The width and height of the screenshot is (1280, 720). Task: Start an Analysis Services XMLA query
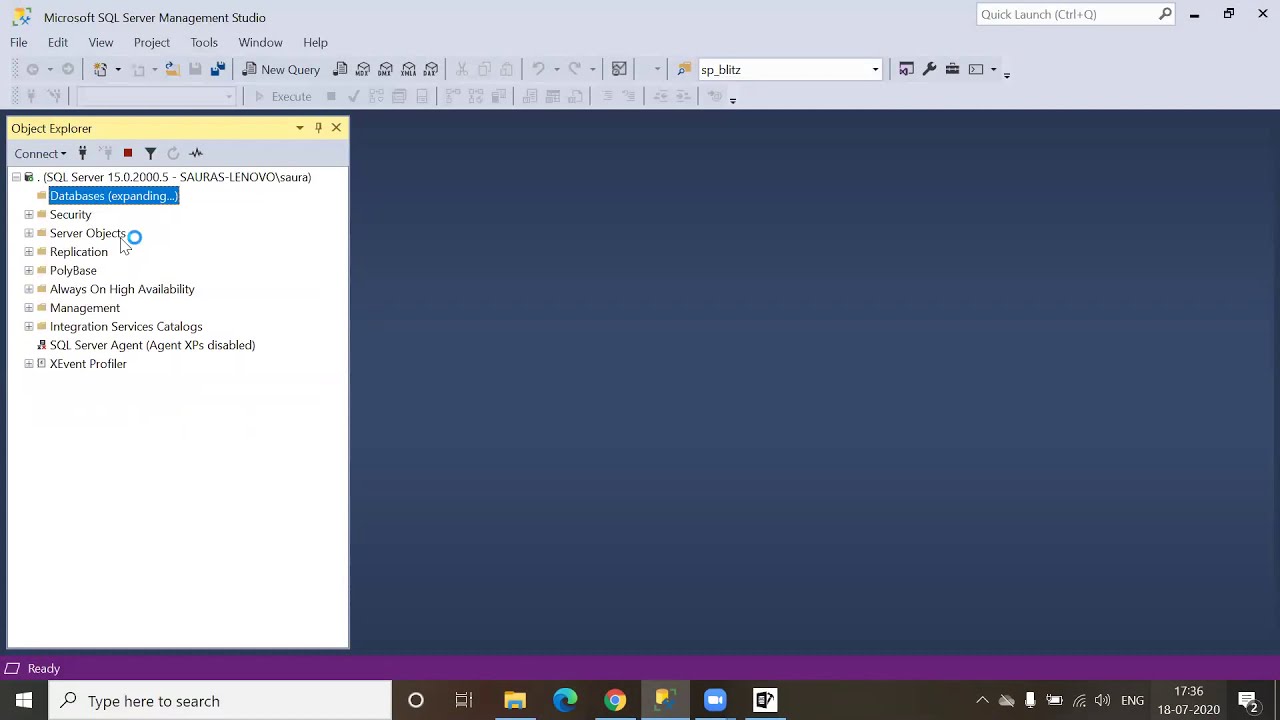click(408, 69)
